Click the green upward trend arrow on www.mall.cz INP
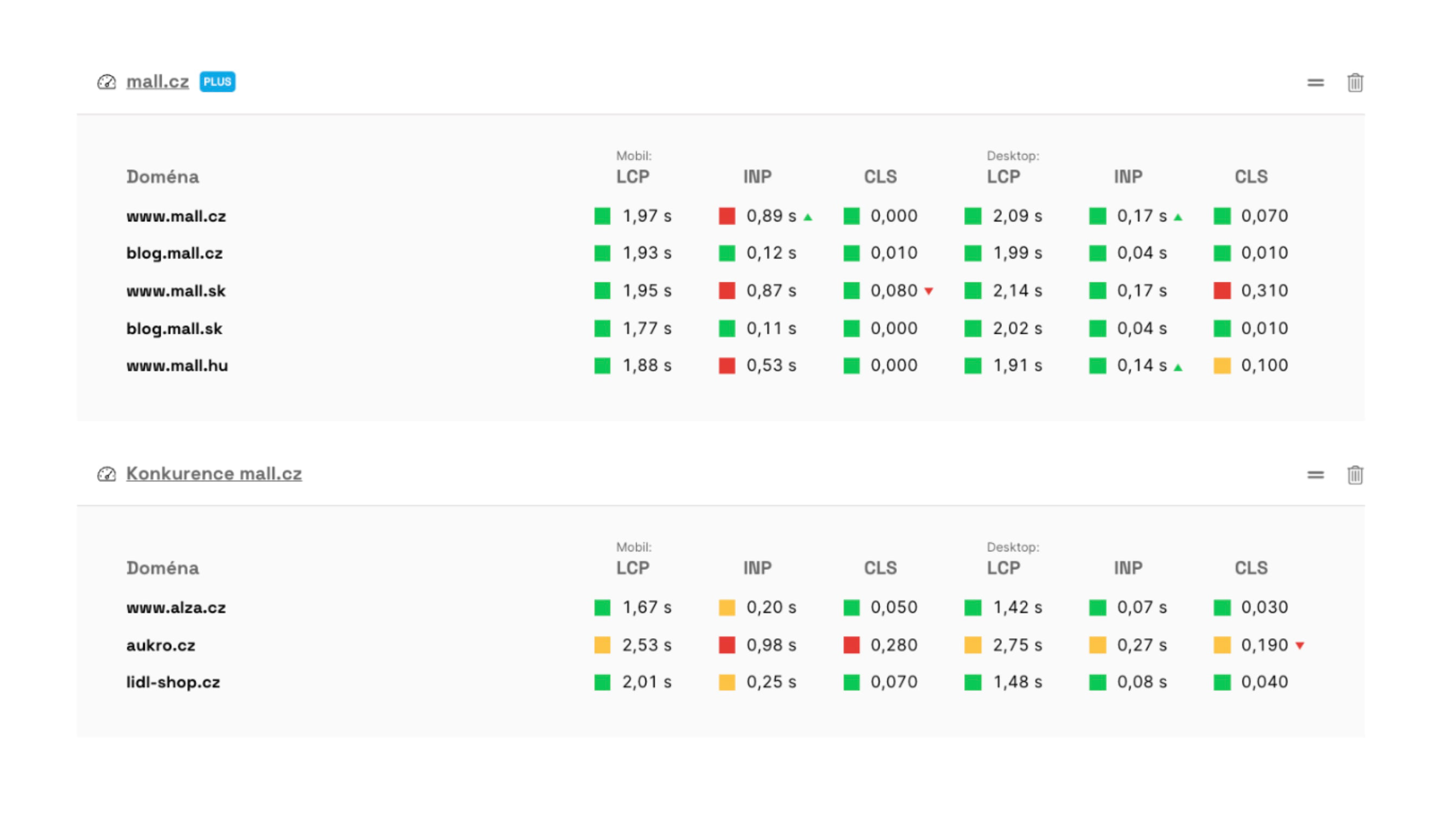The width and height of the screenshot is (1456, 814). click(x=808, y=217)
